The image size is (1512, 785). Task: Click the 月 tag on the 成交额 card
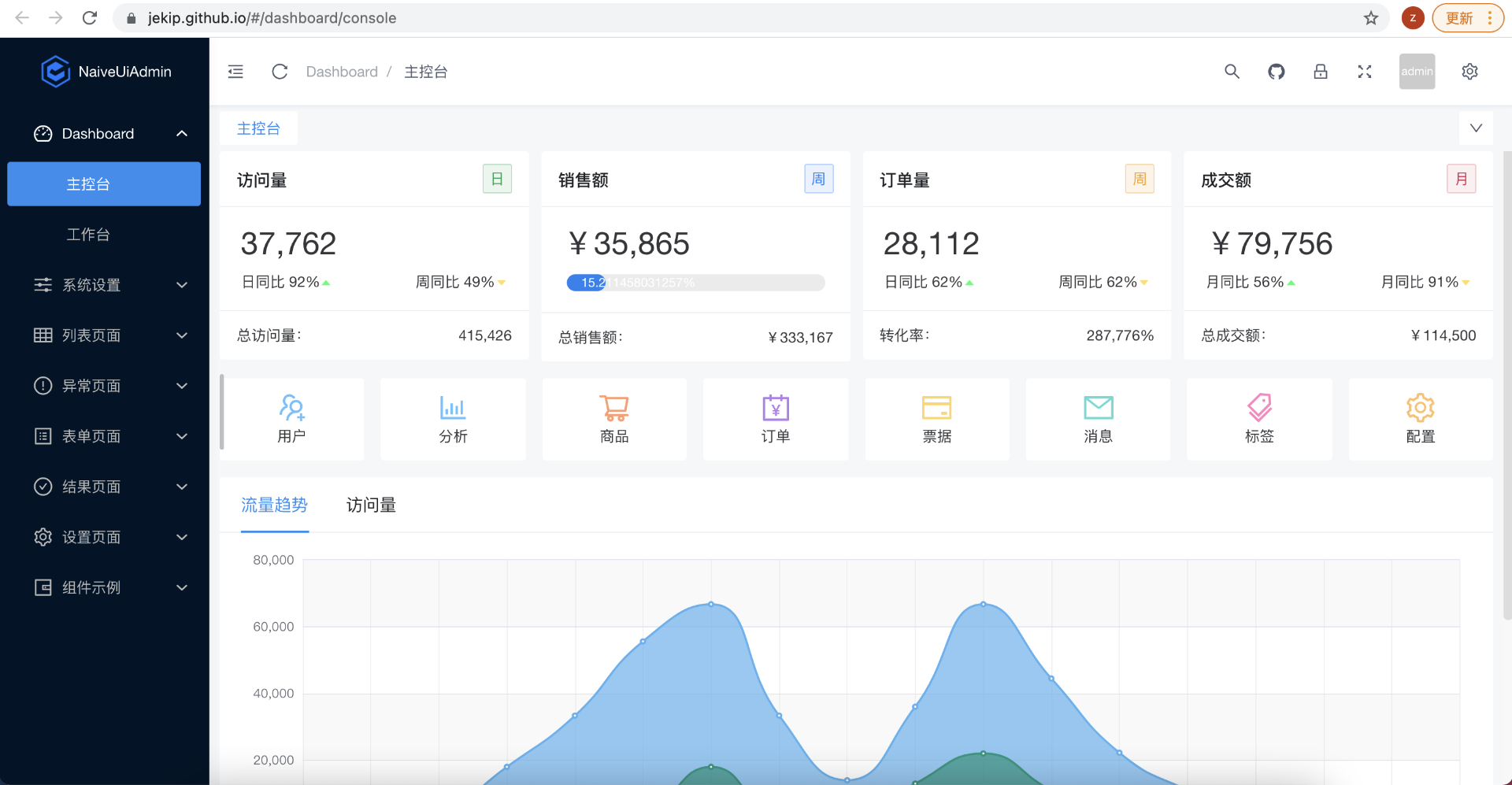(1461, 179)
